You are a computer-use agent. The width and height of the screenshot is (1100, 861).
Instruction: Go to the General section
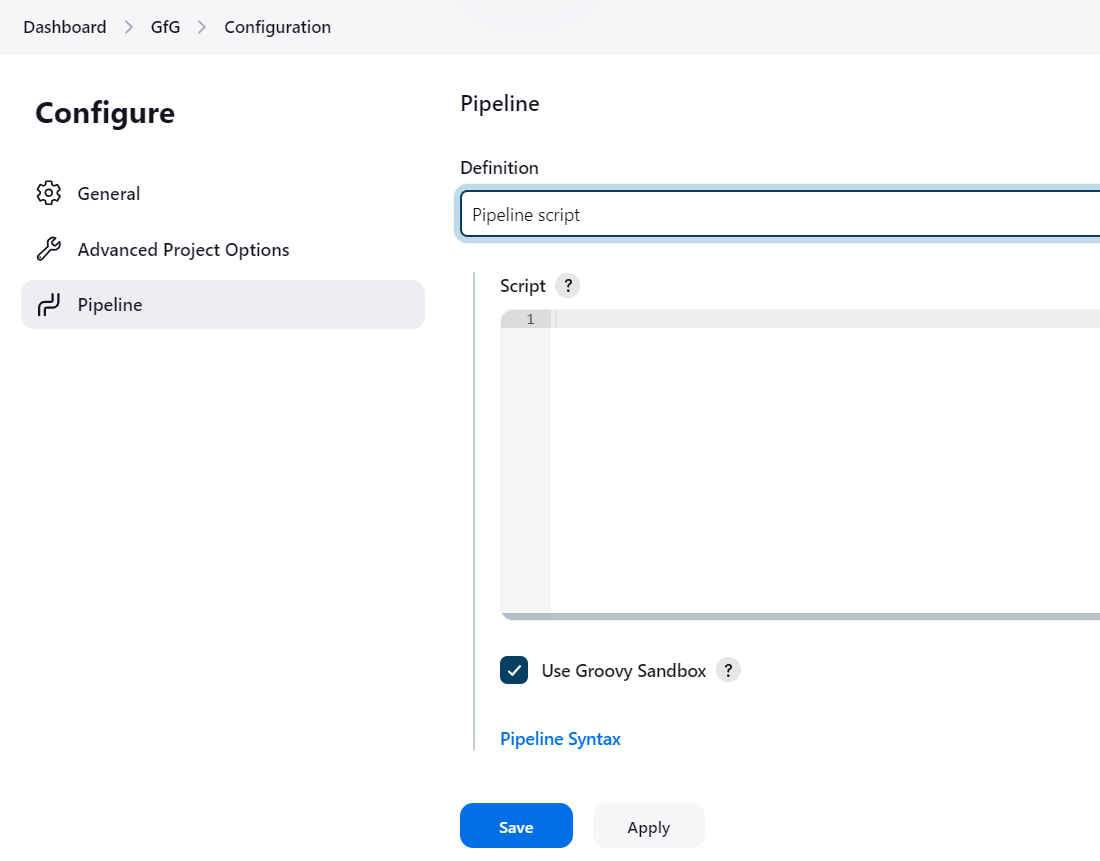point(109,193)
